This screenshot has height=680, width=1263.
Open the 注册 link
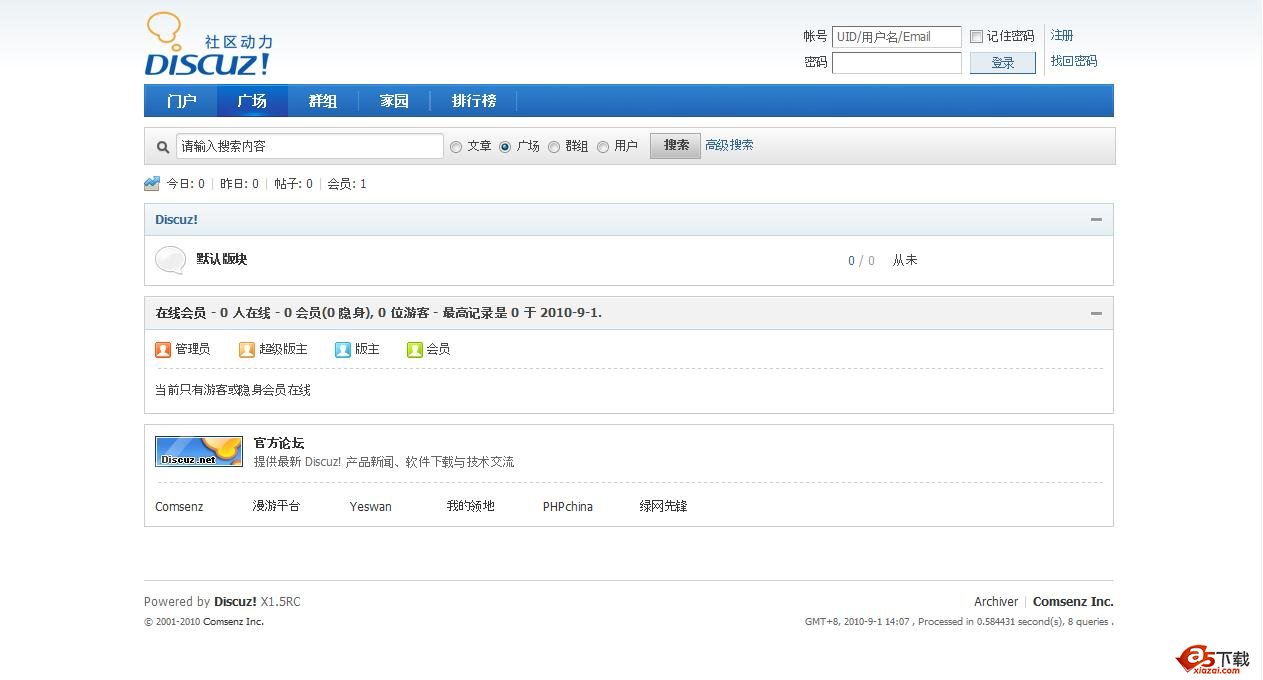click(1061, 35)
